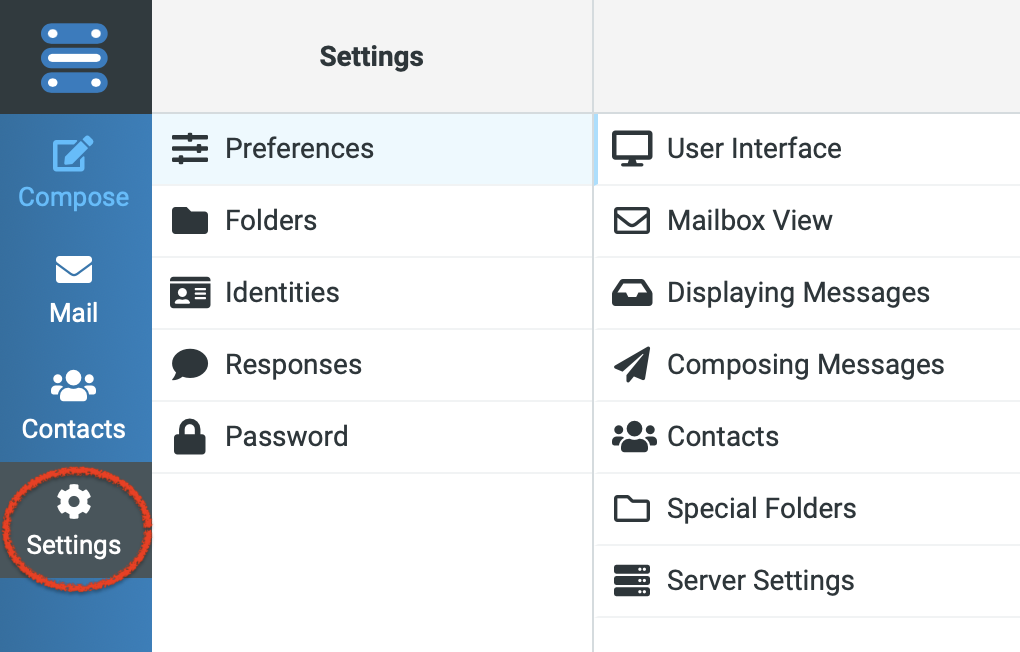The width and height of the screenshot is (1020, 652).
Task: Open User Interface preferences
Action: click(807, 149)
